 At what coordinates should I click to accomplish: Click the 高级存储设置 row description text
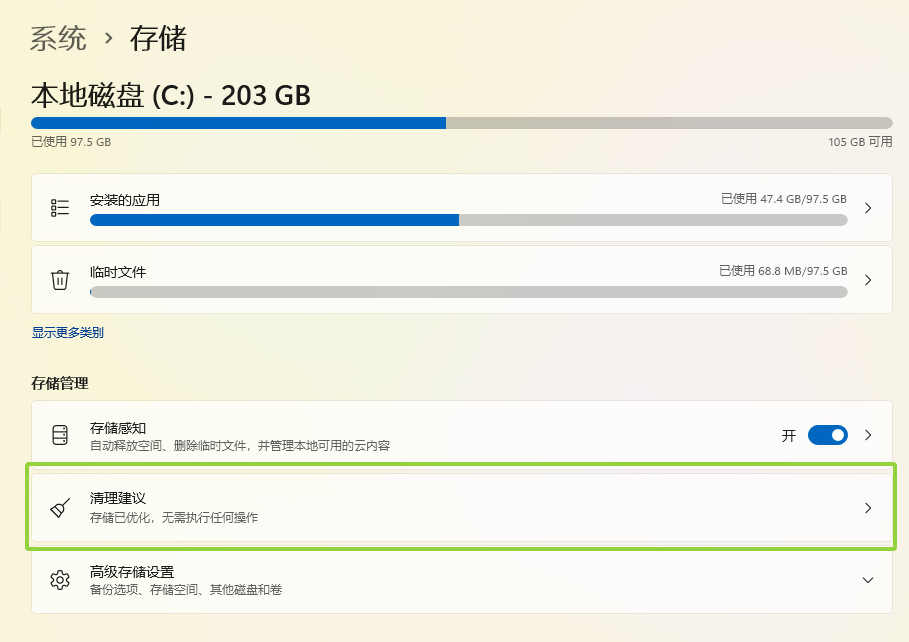tap(186, 590)
